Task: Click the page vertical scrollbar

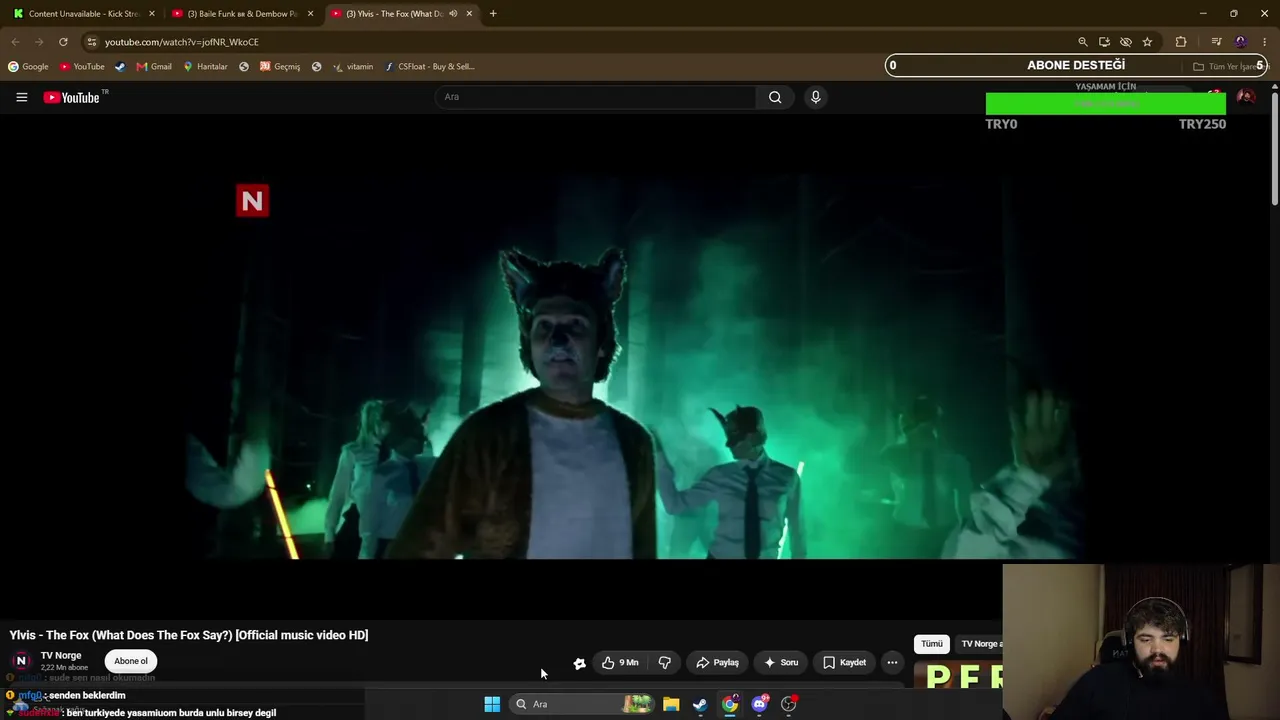Action: tap(1274, 150)
